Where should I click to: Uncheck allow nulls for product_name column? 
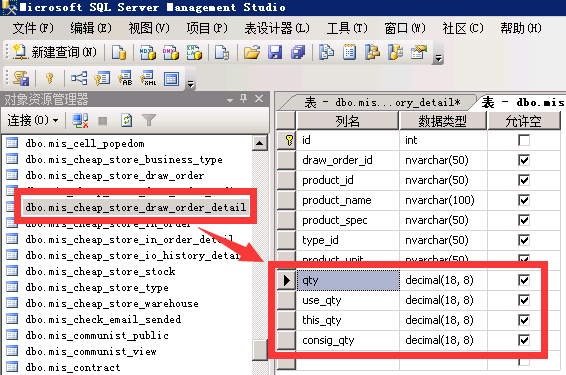pos(524,200)
